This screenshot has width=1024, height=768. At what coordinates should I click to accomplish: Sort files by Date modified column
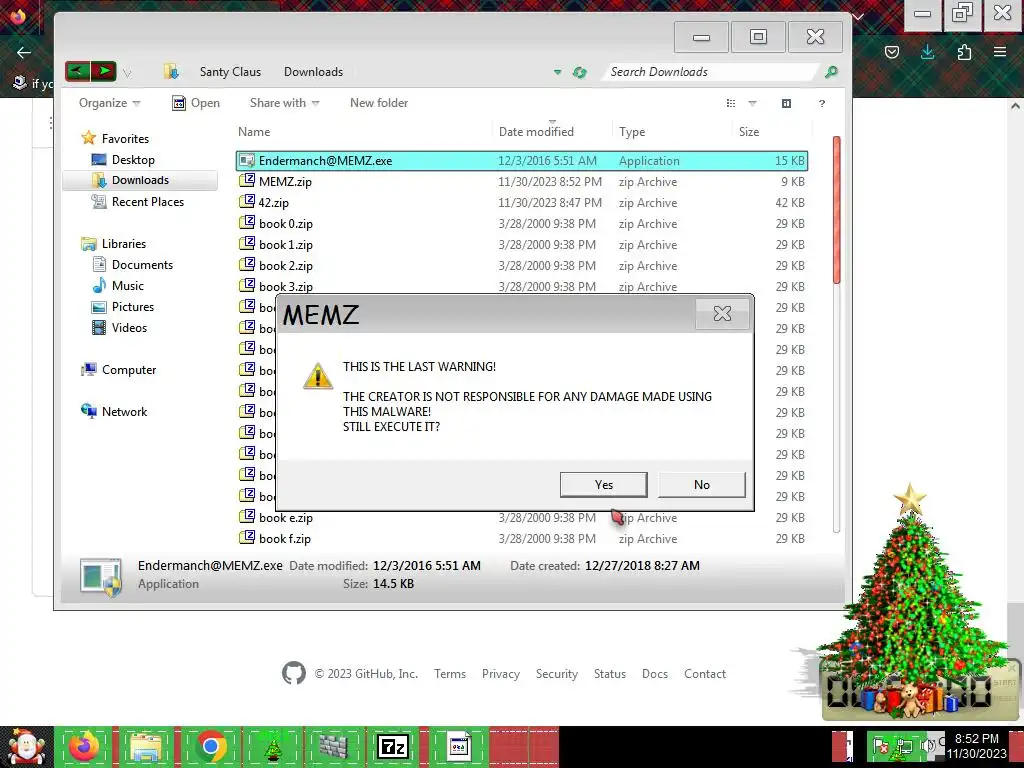pos(536,132)
